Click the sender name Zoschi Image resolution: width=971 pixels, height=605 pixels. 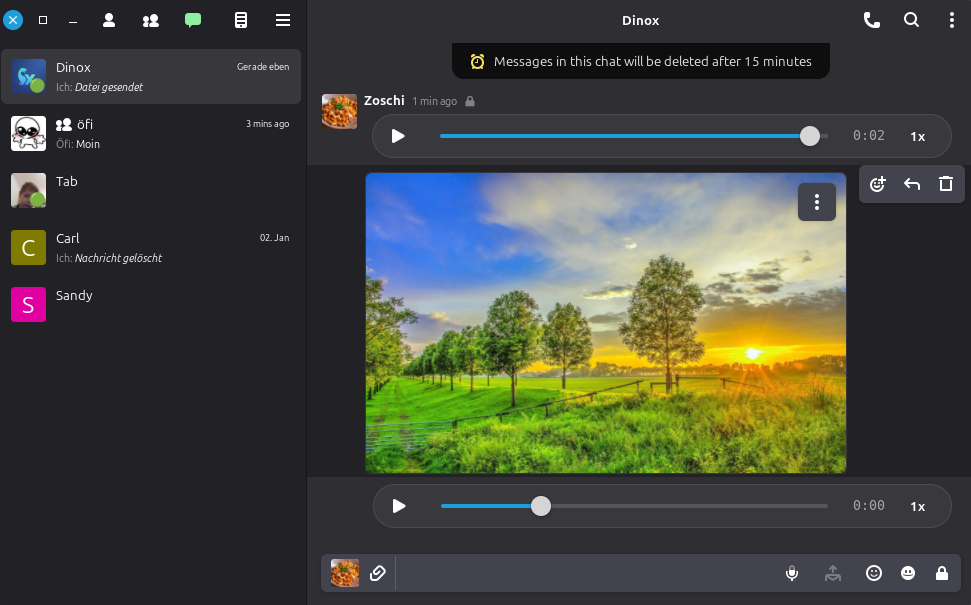point(384,100)
